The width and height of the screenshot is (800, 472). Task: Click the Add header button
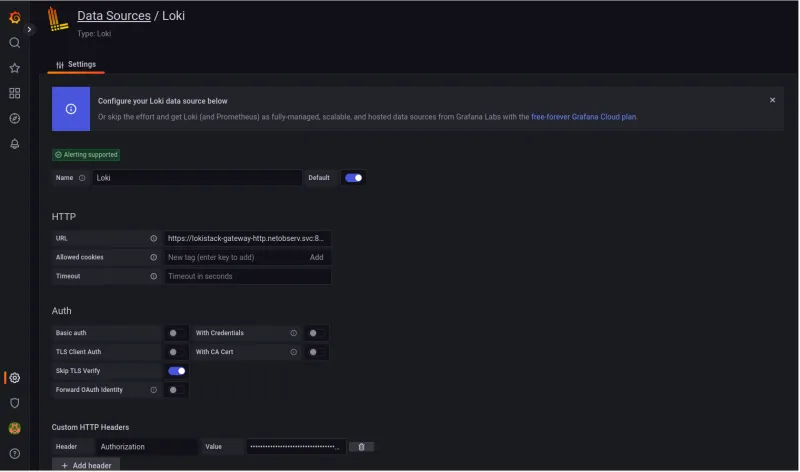pyautogui.click(x=86, y=465)
